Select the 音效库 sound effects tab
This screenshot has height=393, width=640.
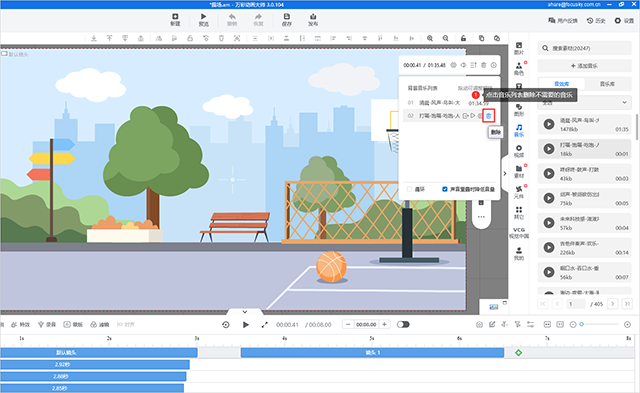click(562, 84)
